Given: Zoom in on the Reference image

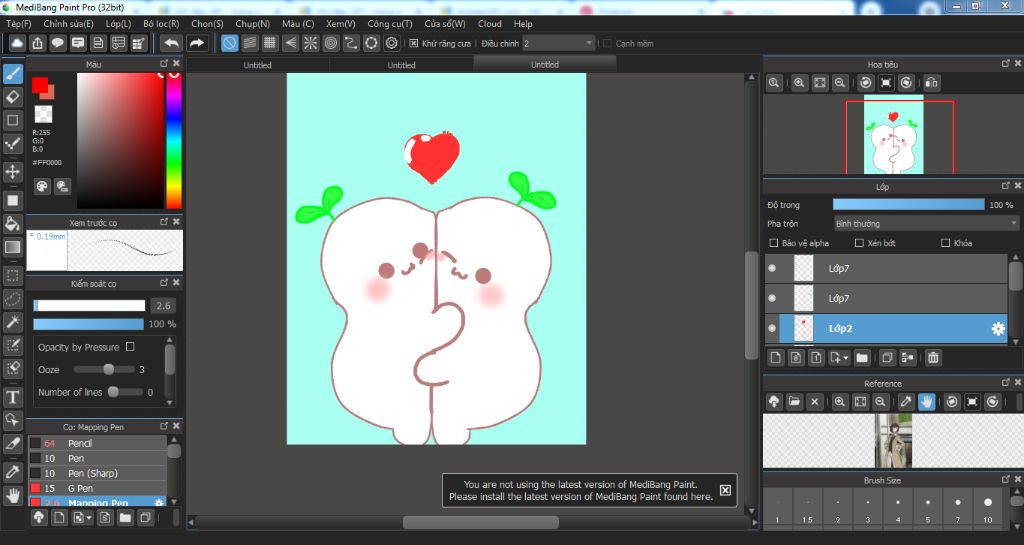Looking at the screenshot, I should [x=840, y=401].
